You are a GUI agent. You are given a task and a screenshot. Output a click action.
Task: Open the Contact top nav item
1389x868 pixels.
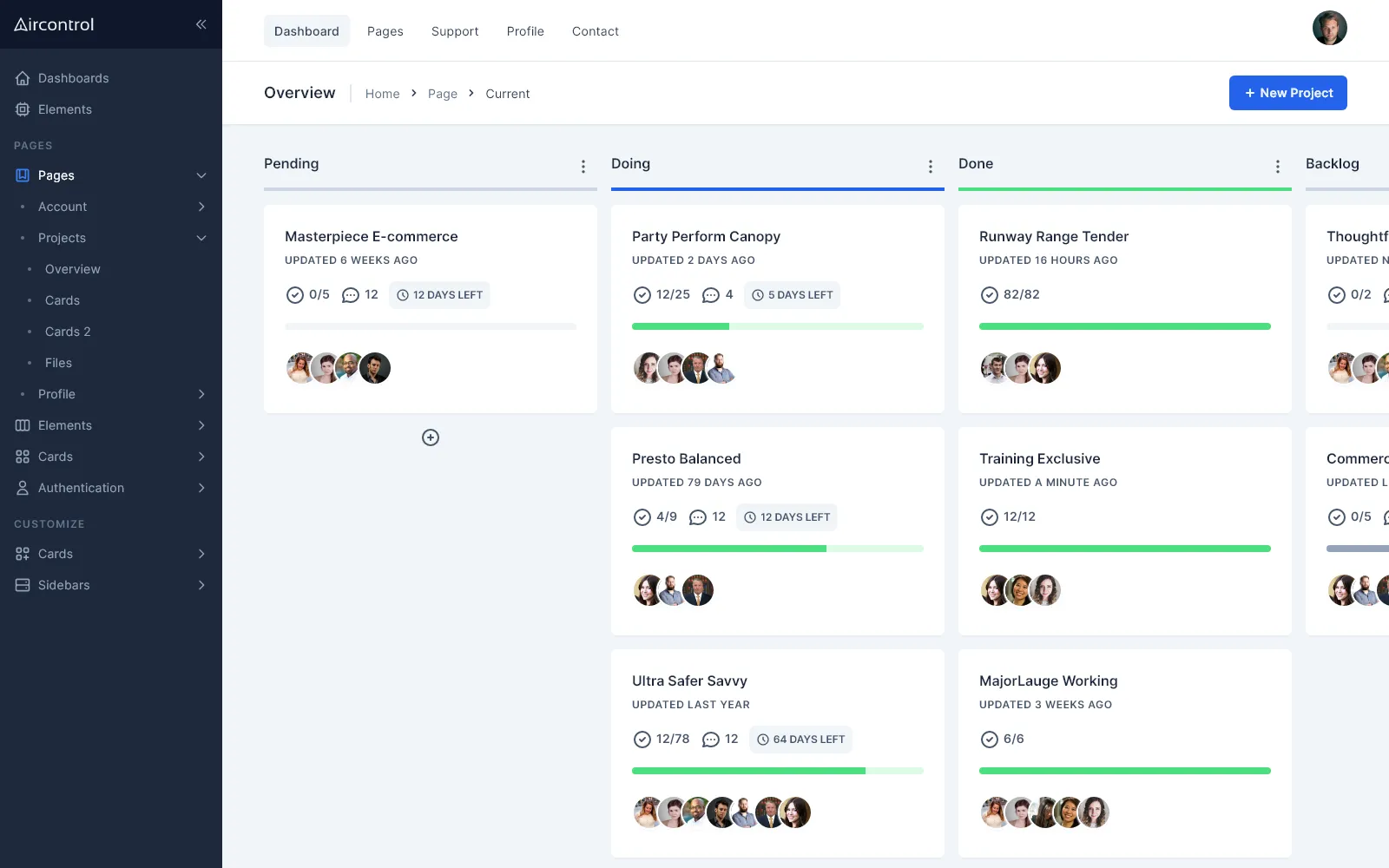[596, 31]
